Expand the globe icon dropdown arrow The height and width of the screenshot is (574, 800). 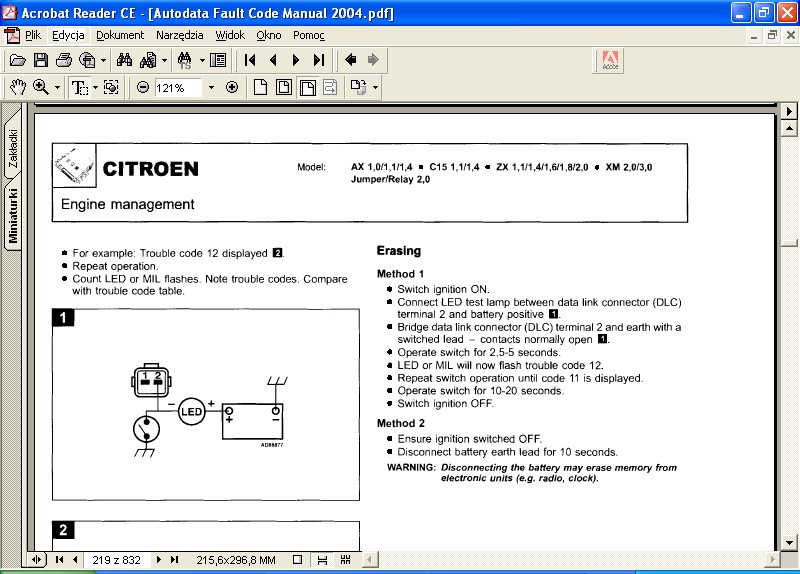[104, 60]
